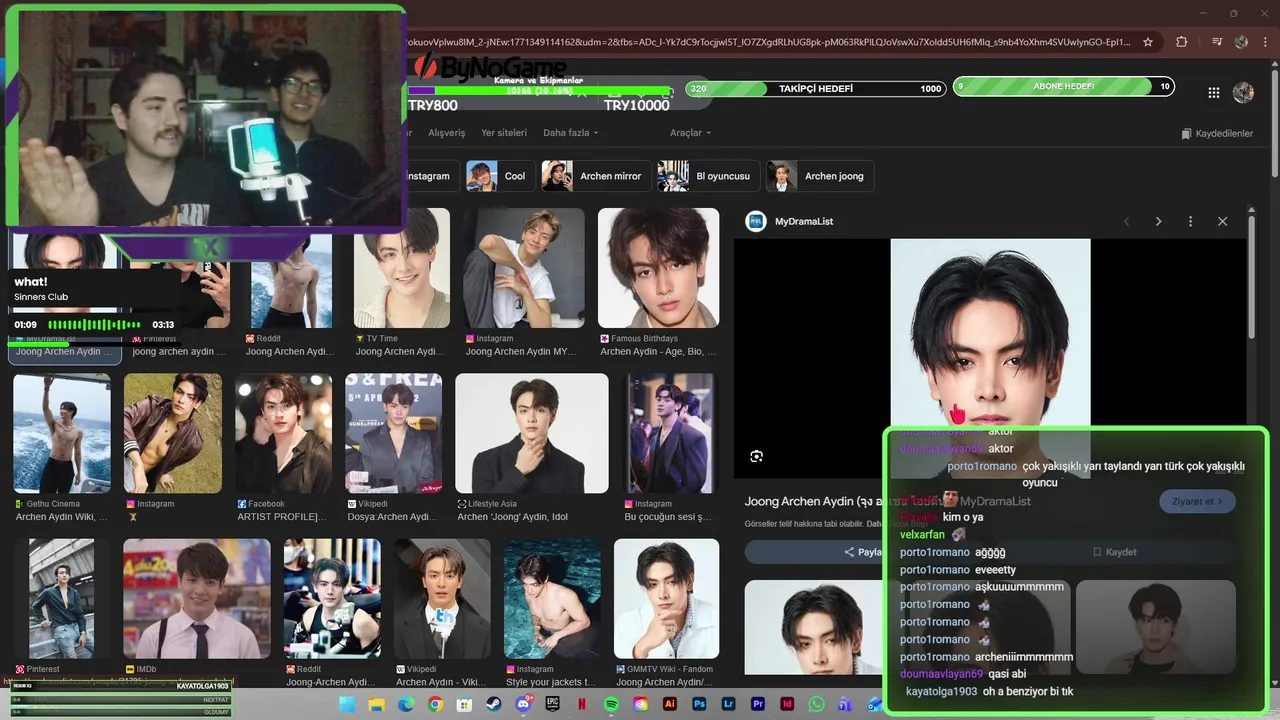Open Google Chrome from taskbar
Viewport: 1280px width, 720px height.
click(435, 704)
